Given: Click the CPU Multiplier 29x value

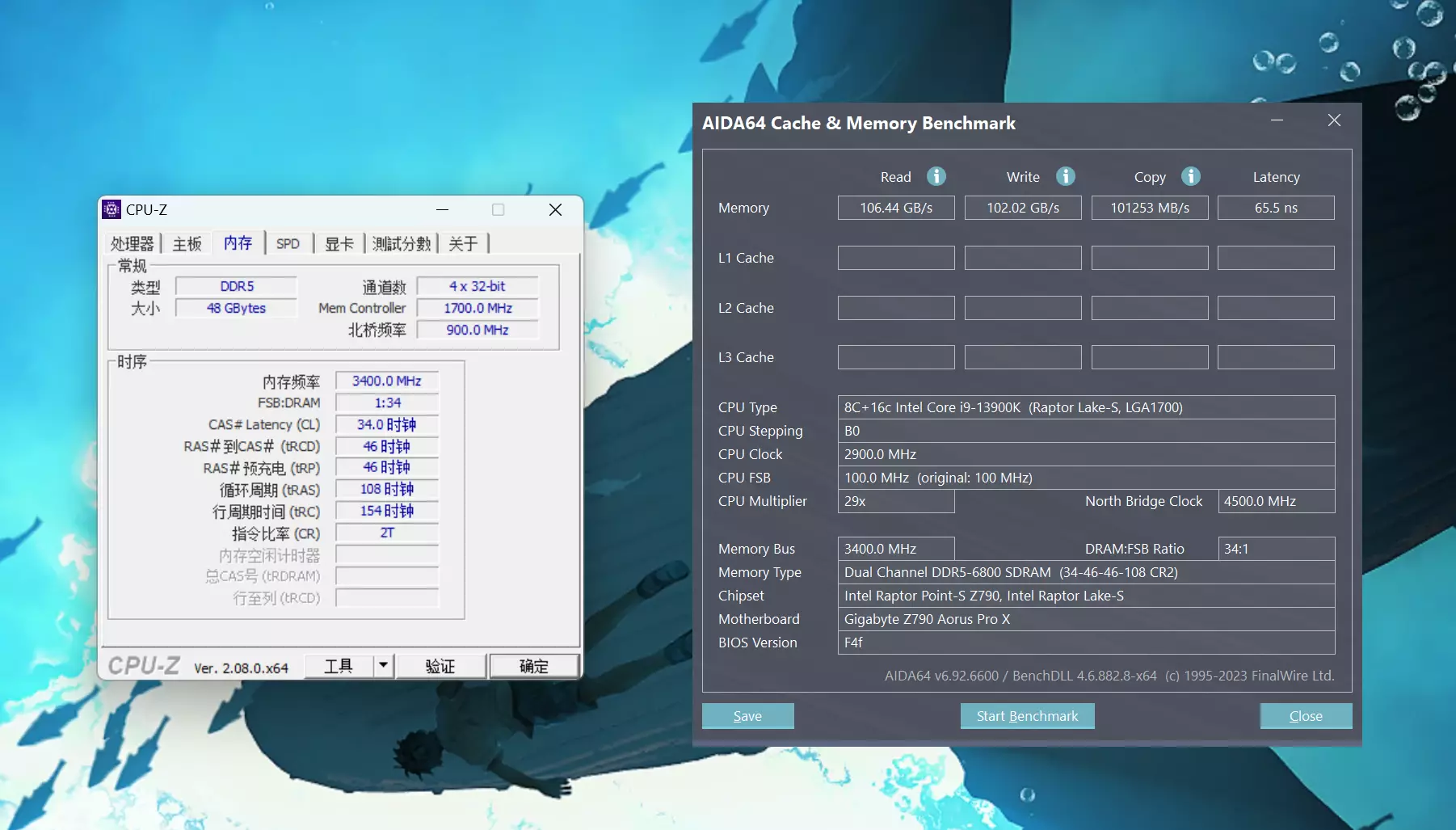Looking at the screenshot, I should tap(896, 501).
